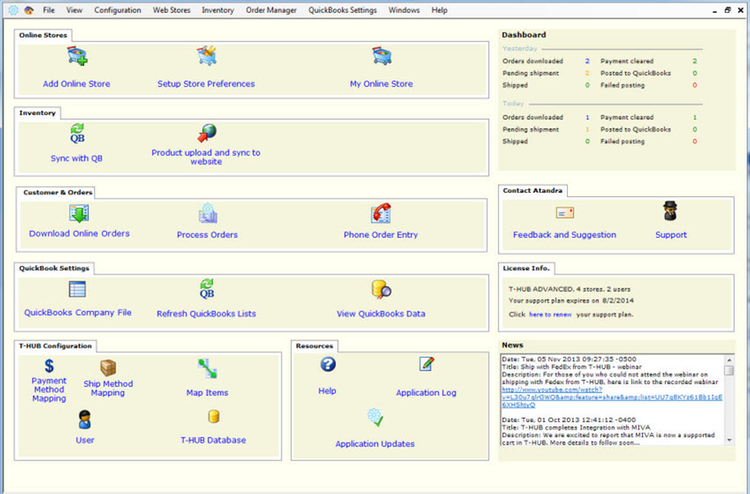Viewport: 750px width, 494px height.
Task: Click the News scrollbar down arrow
Action: [x=729, y=440]
